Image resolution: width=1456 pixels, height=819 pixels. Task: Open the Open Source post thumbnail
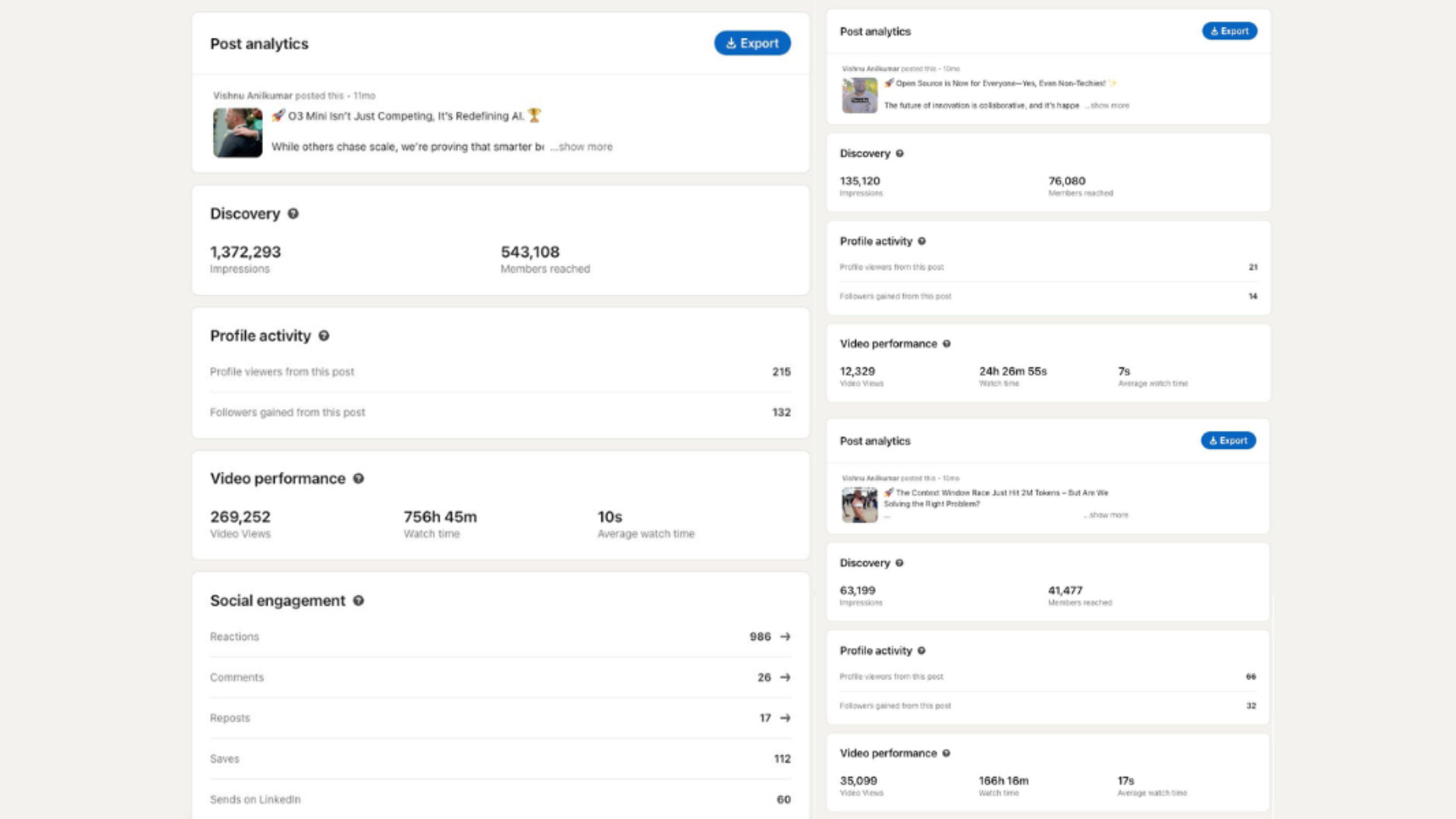(x=859, y=96)
